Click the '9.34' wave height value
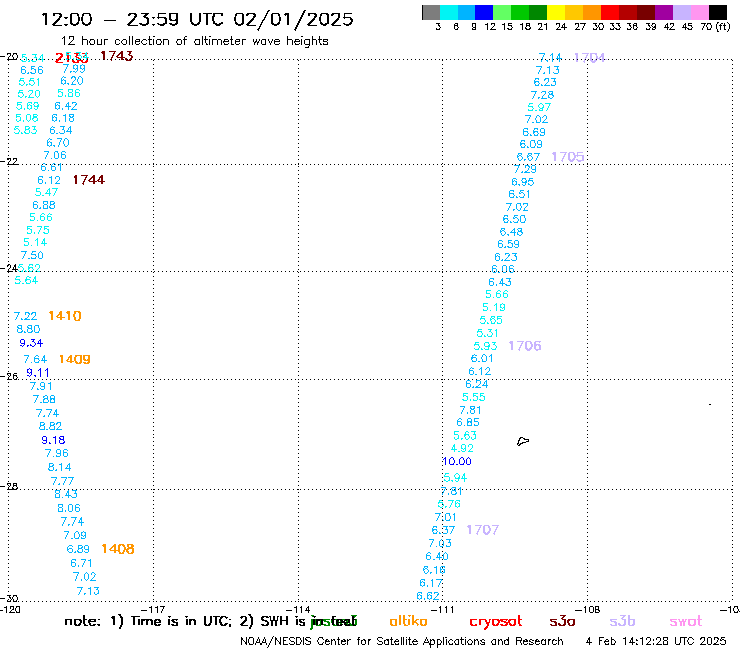Viewport: 740px width, 650px height. click(31, 343)
